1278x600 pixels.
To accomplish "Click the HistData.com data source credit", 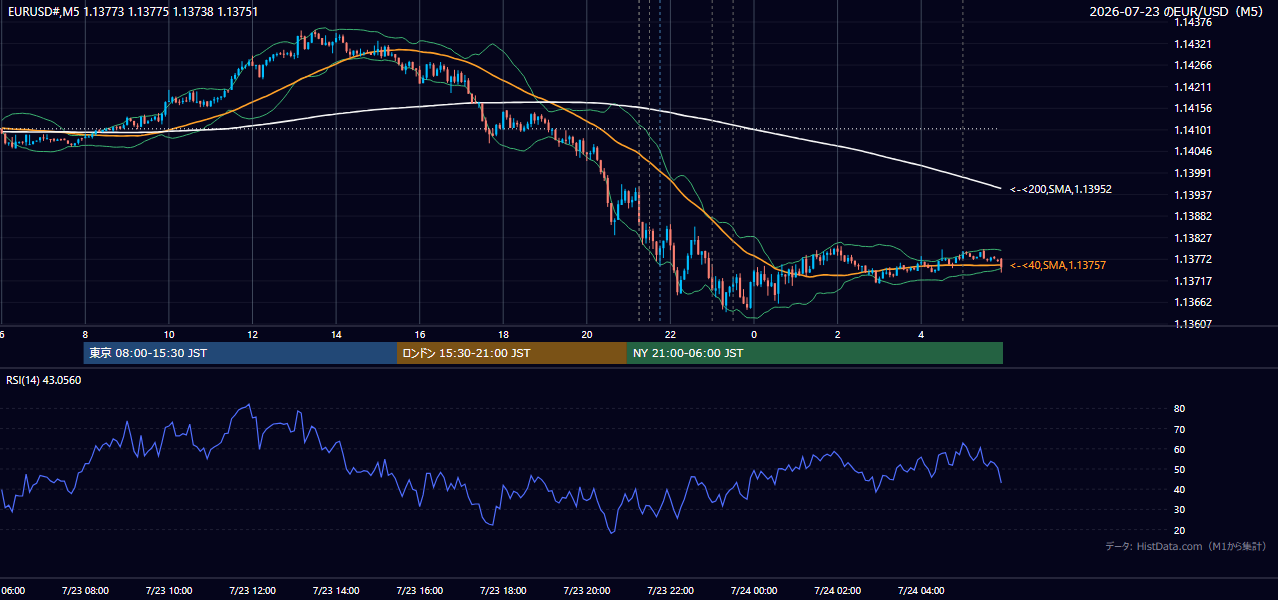I will 1185,546.
